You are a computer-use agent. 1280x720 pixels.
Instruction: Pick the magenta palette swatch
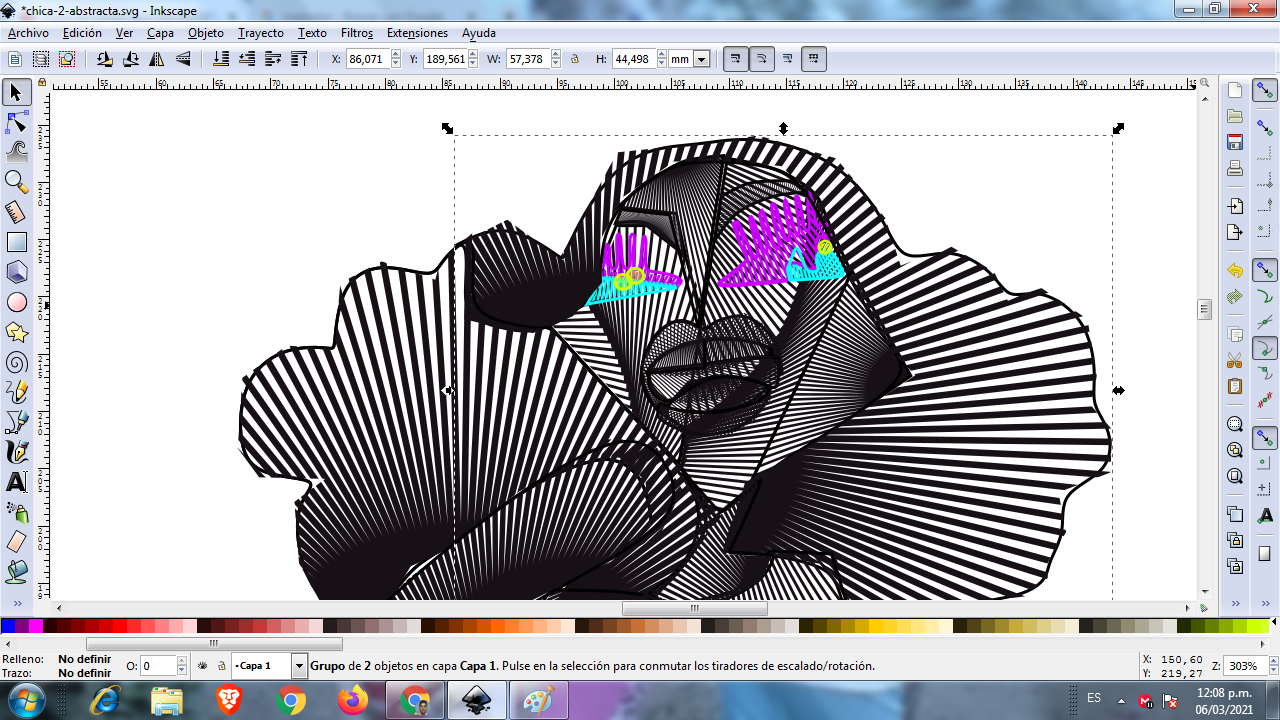36,626
